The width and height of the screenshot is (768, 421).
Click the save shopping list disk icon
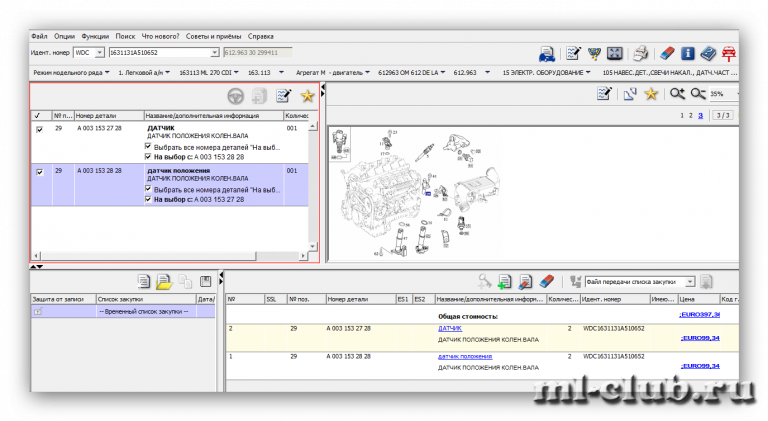[206, 281]
